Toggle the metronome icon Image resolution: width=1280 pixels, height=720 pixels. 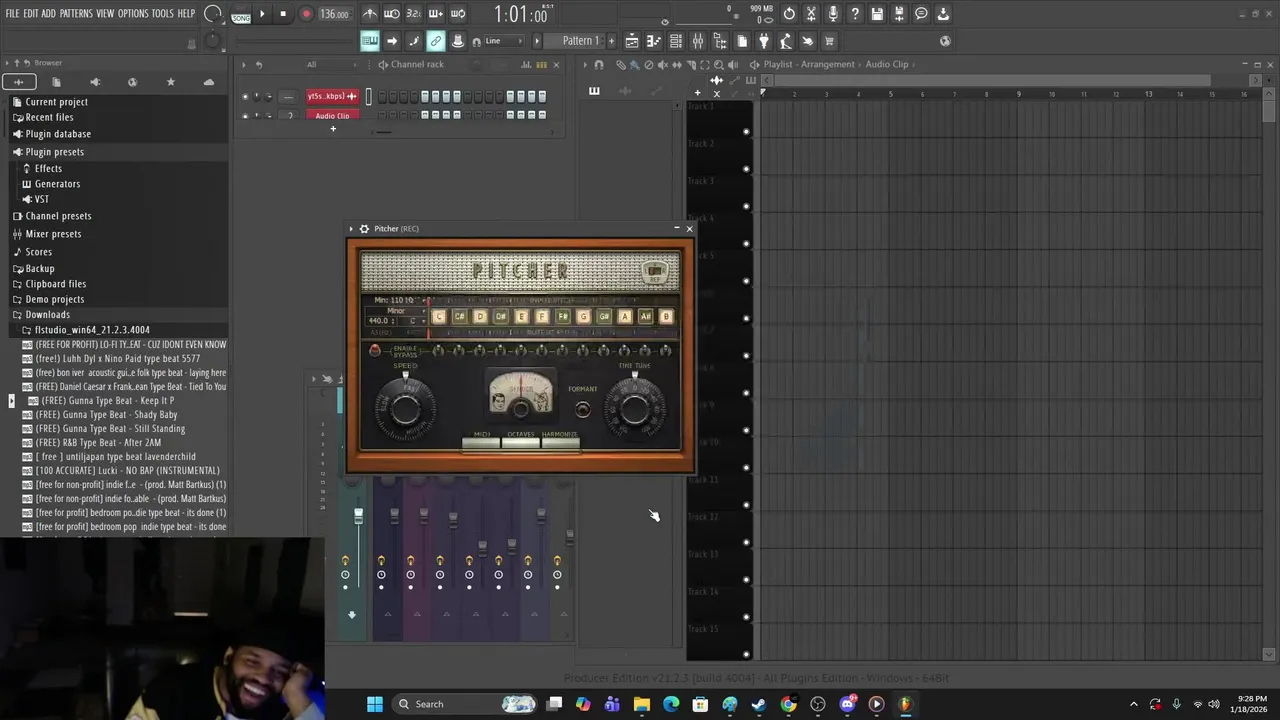pyautogui.click(x=370, y=14)
